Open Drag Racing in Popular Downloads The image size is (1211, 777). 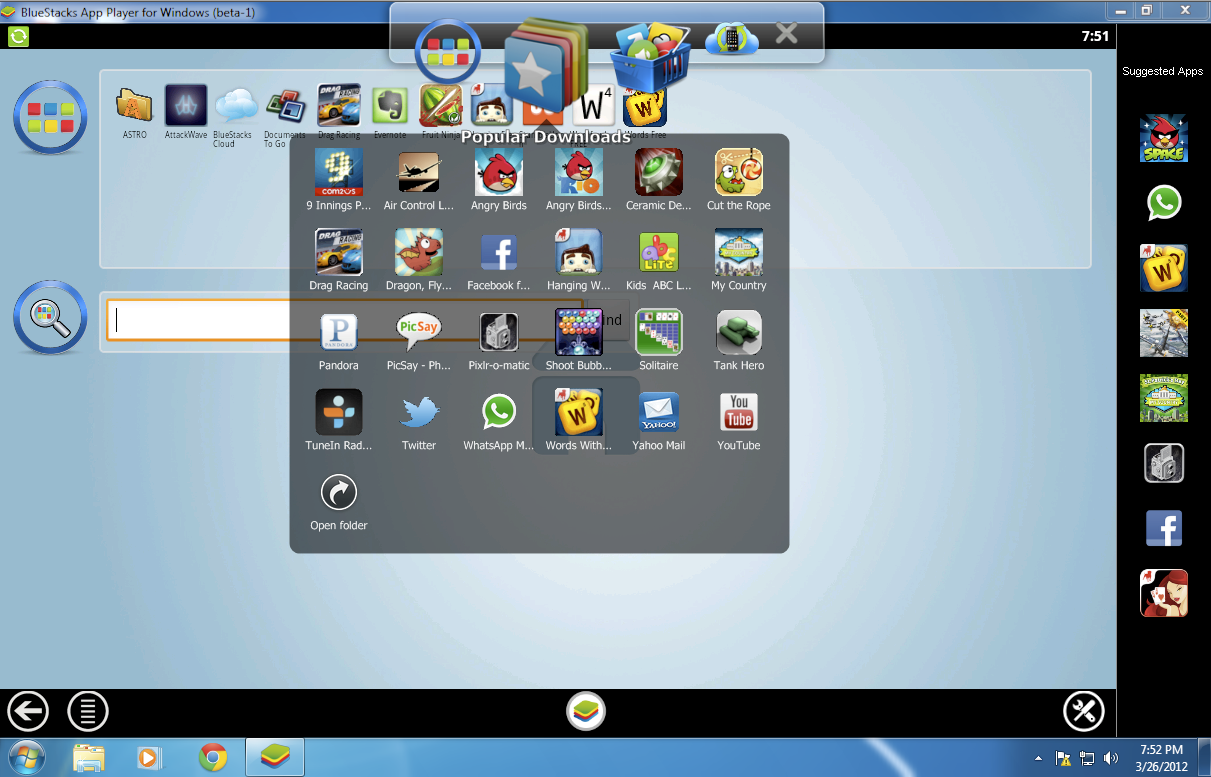click(x=338, y=253)
